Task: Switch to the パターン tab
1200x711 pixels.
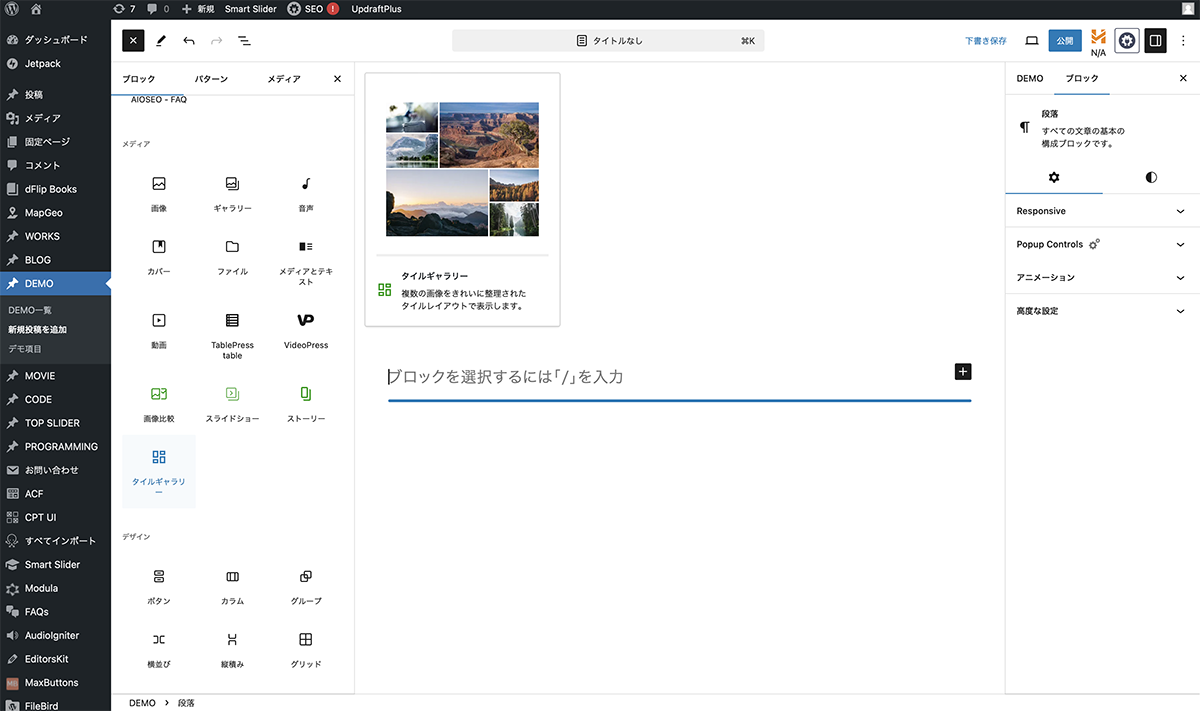Action: click(x=210, y=79)
